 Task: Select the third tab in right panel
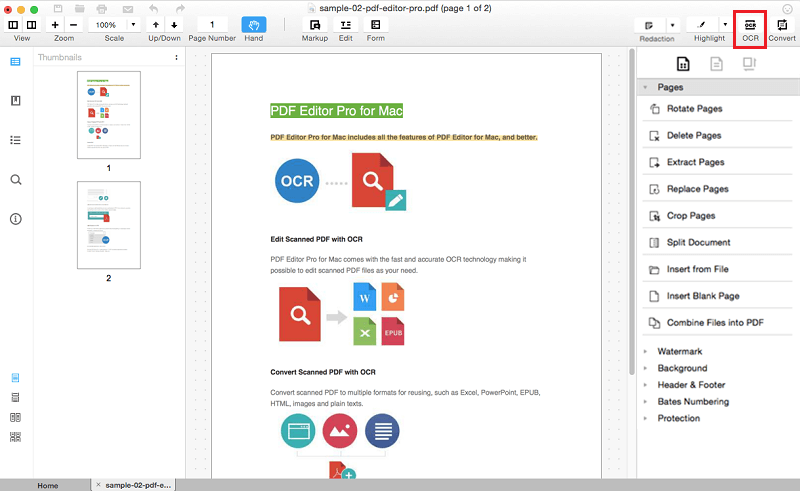(749, 64)
